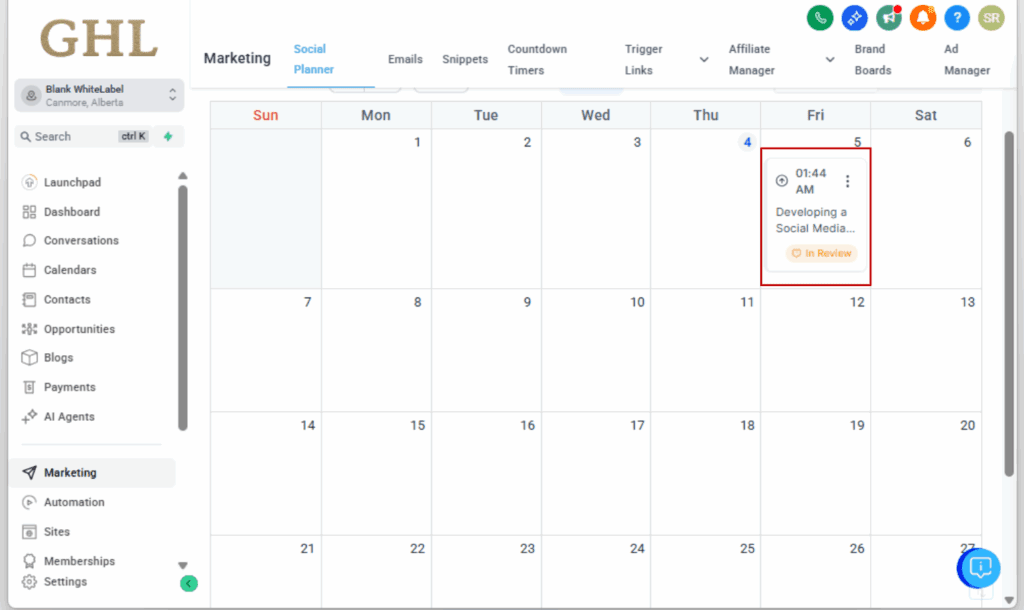Image resolution: width=1024 pixels, height=610 pixels.
Task: Expand the Affiliate Manager dropdown chevron
Action: [830, 59]
